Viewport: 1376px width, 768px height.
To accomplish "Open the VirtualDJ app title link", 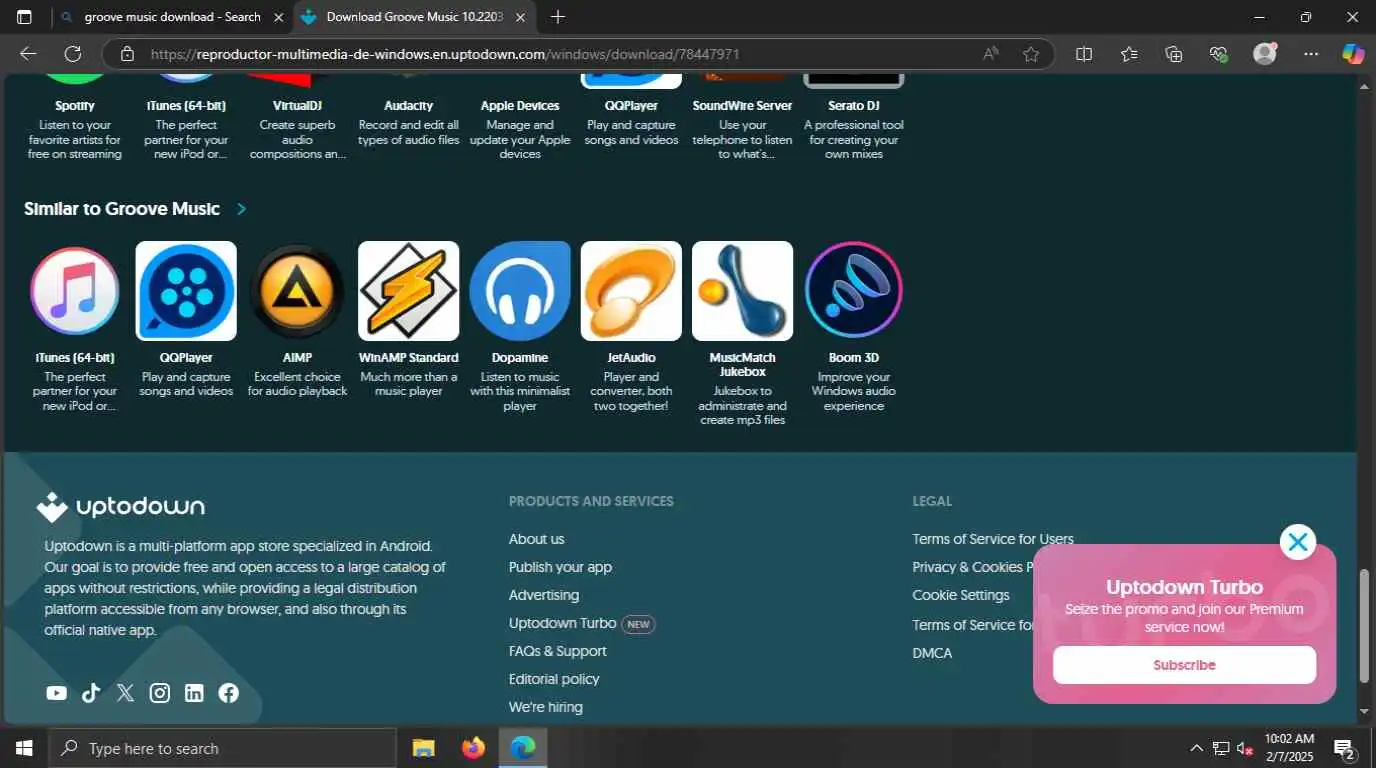I will [297, 105].
